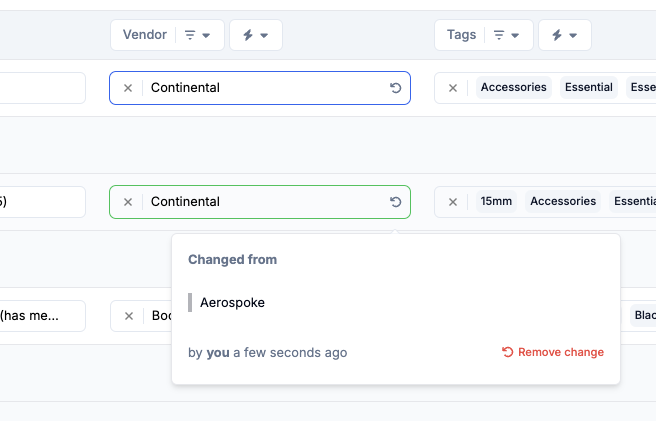656x421 pixels.
Task: Focus the green-bordered Continental vendor input
Action: [260, 202]
